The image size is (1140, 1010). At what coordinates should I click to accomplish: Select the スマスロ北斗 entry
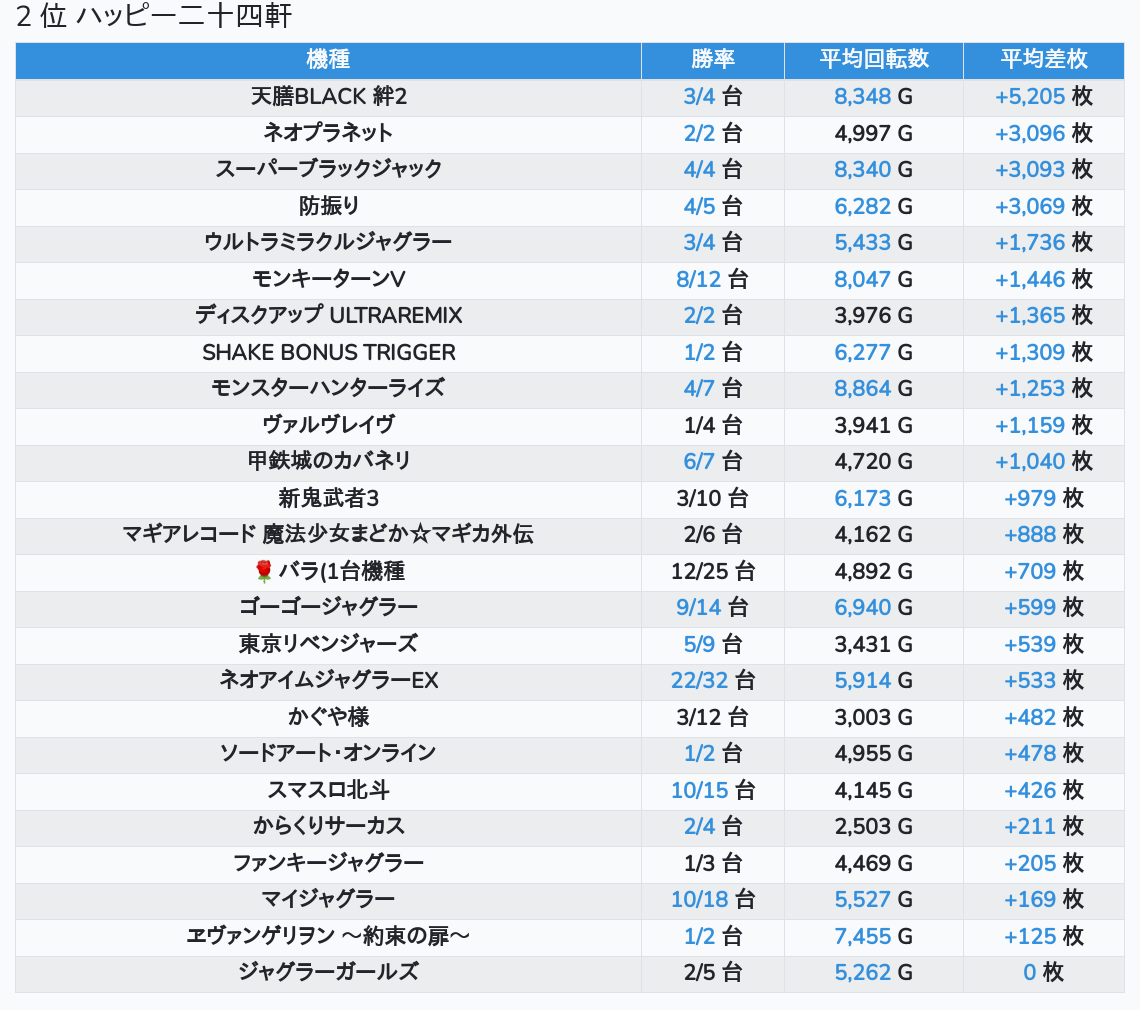[328, 790]
